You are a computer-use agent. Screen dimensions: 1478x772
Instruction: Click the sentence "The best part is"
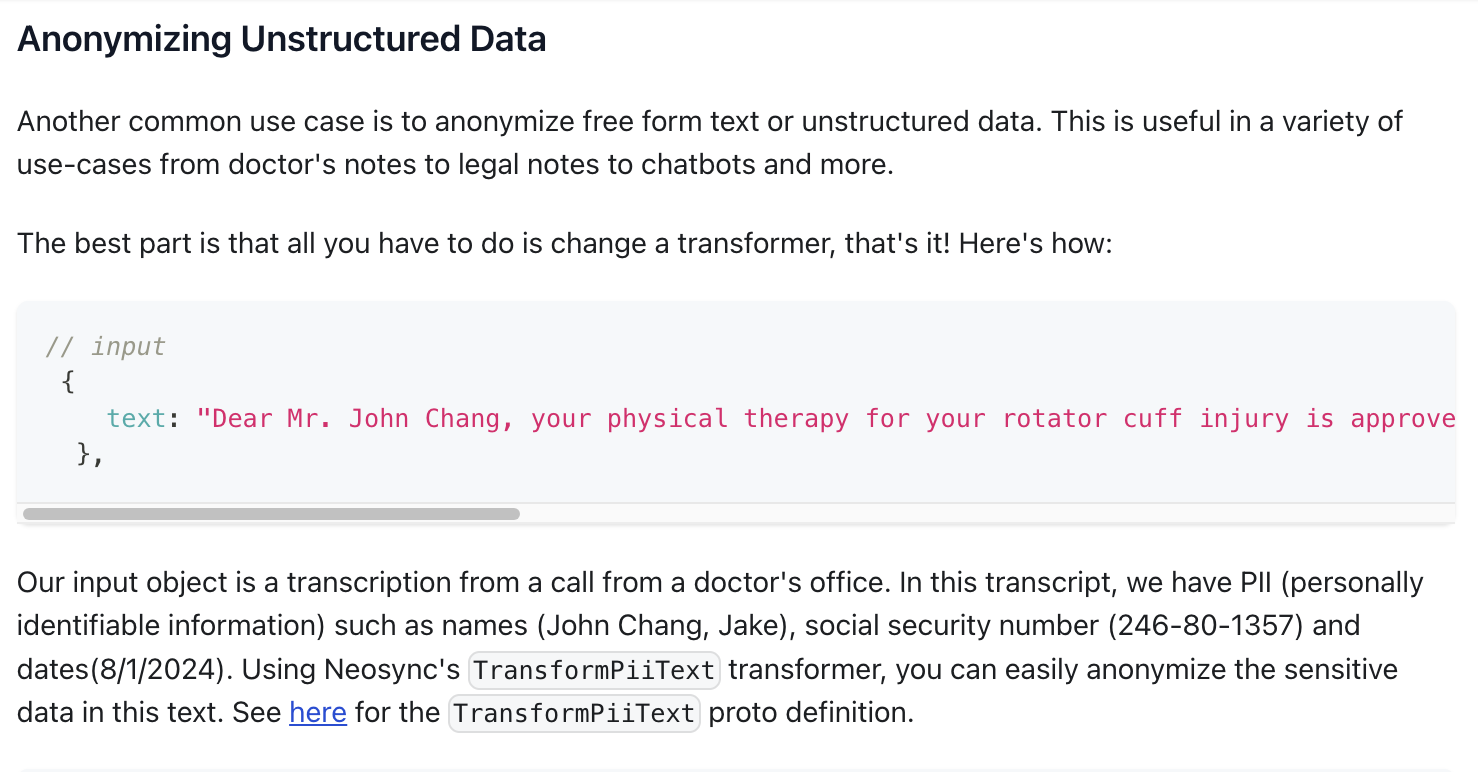click(565, 243)
